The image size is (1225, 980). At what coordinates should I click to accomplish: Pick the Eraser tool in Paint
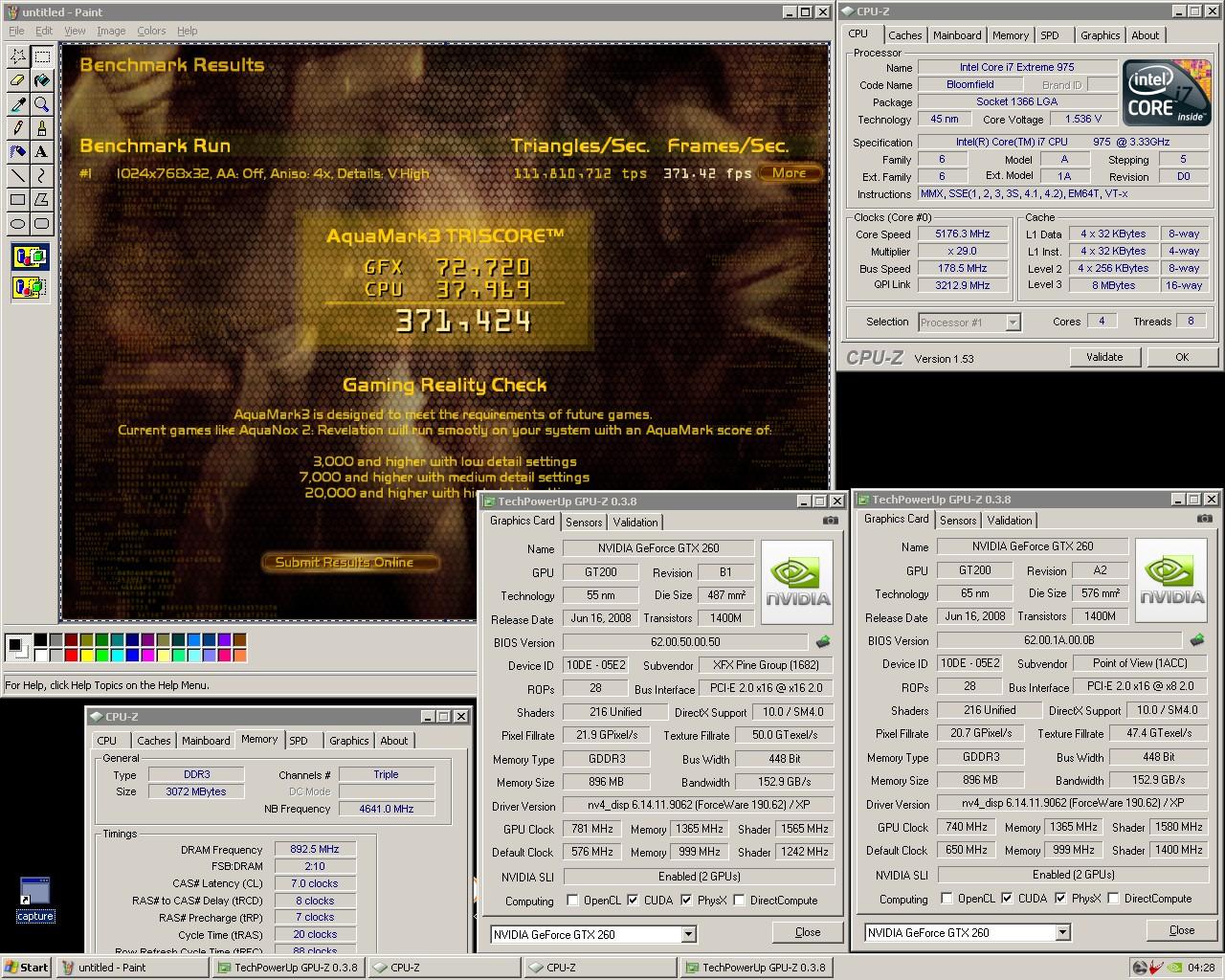point(18,80)
